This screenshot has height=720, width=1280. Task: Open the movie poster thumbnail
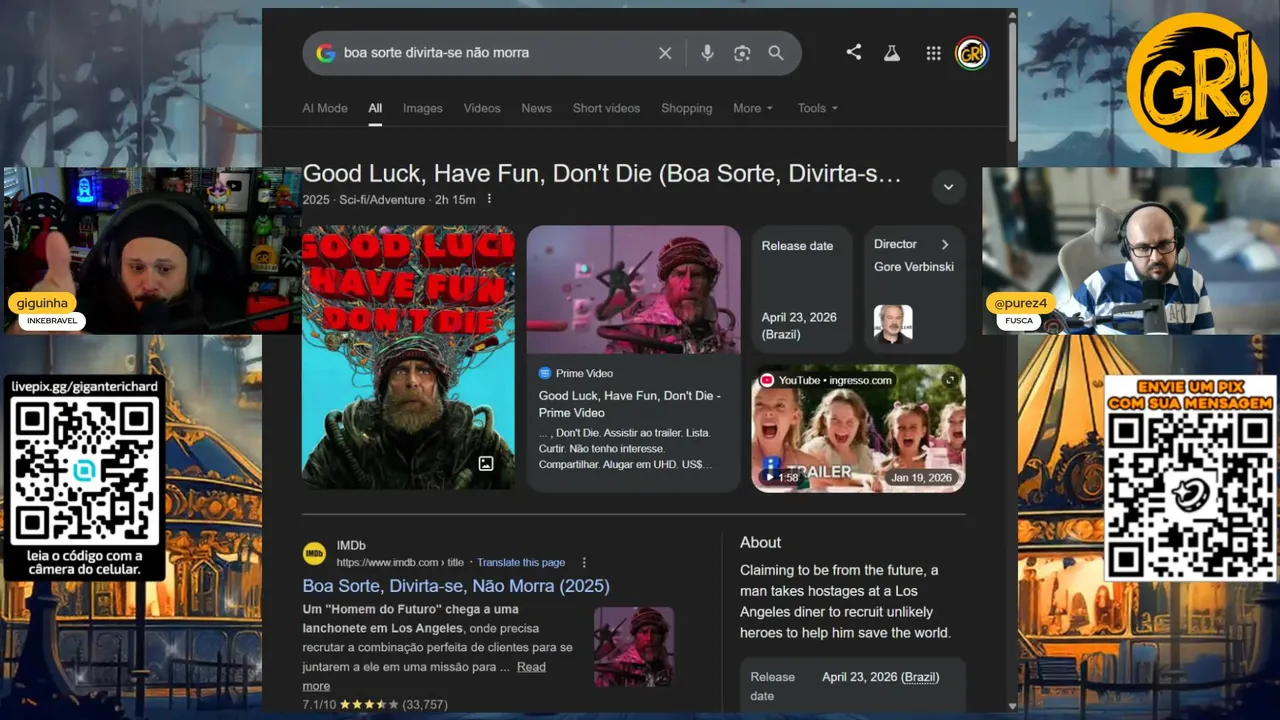point(409,357)
